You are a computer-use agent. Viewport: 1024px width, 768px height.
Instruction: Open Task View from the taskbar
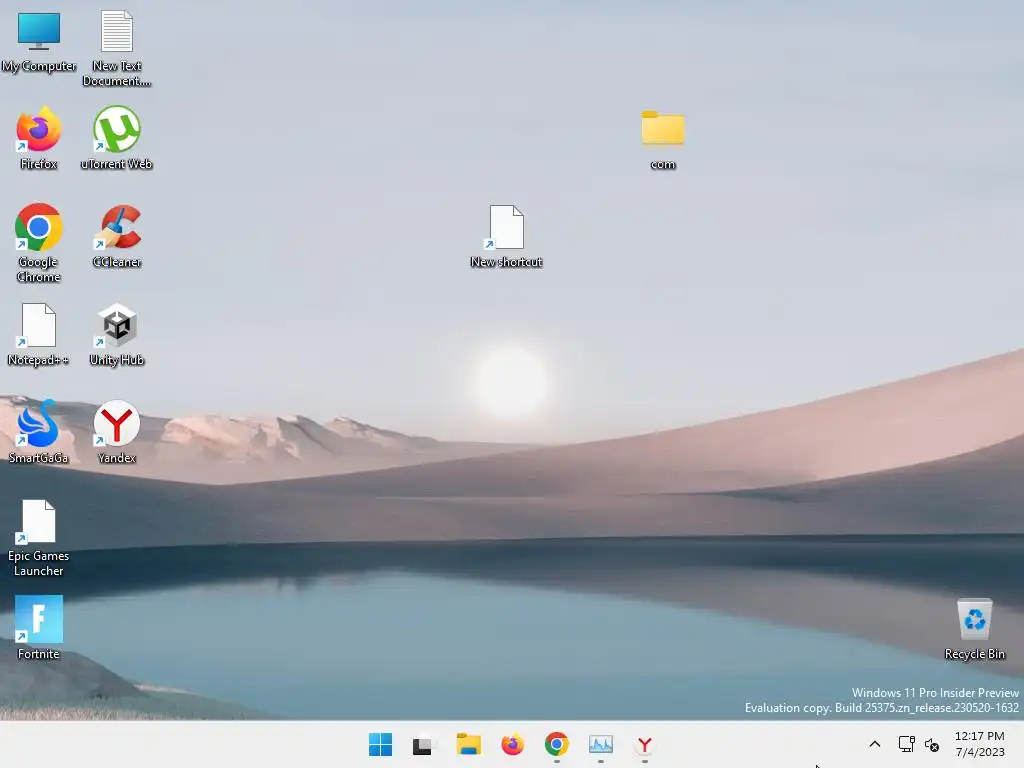tap(423, 744)
